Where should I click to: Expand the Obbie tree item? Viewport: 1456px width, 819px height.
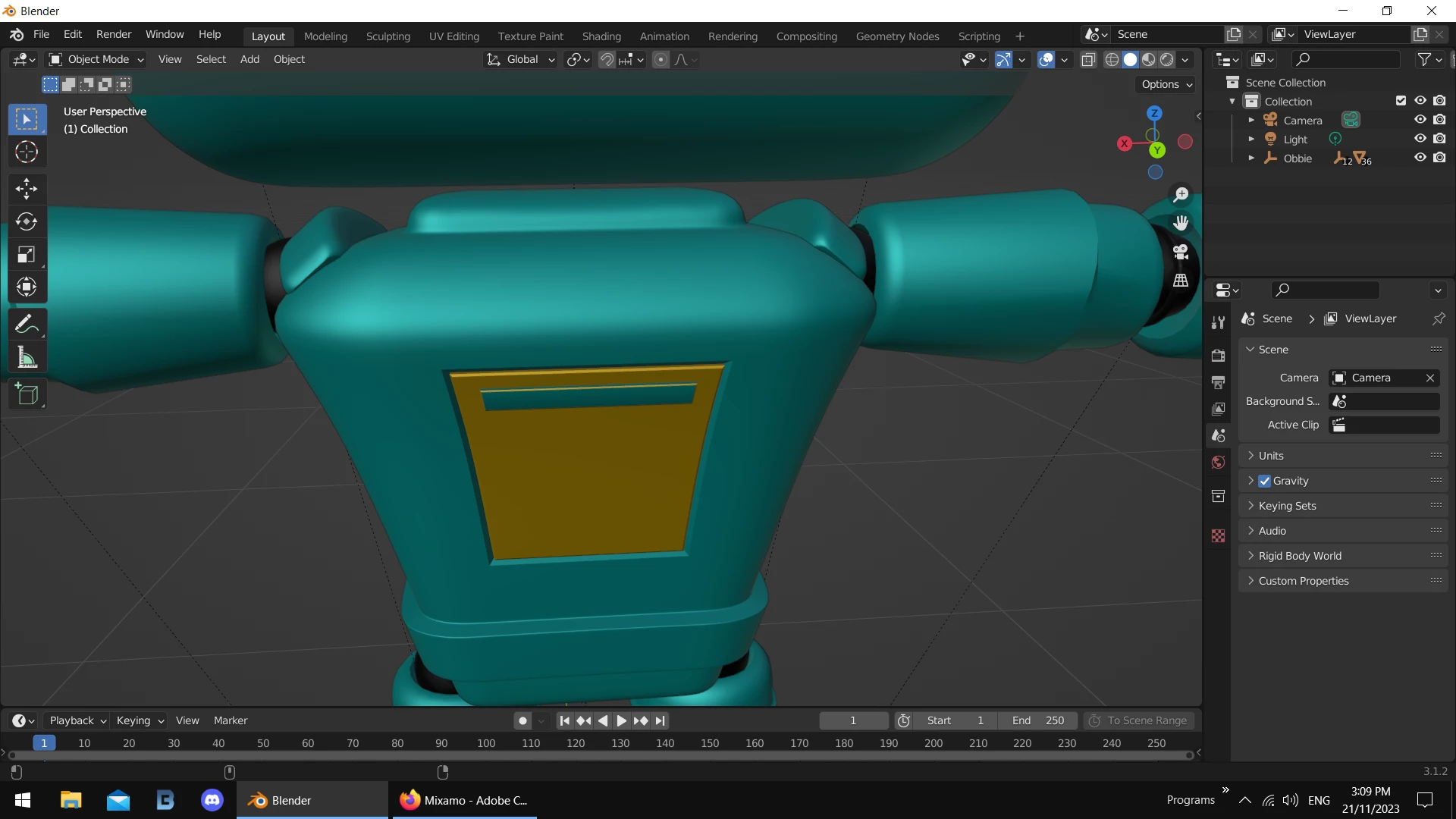pyautogui.click(x=1251, y=158)
